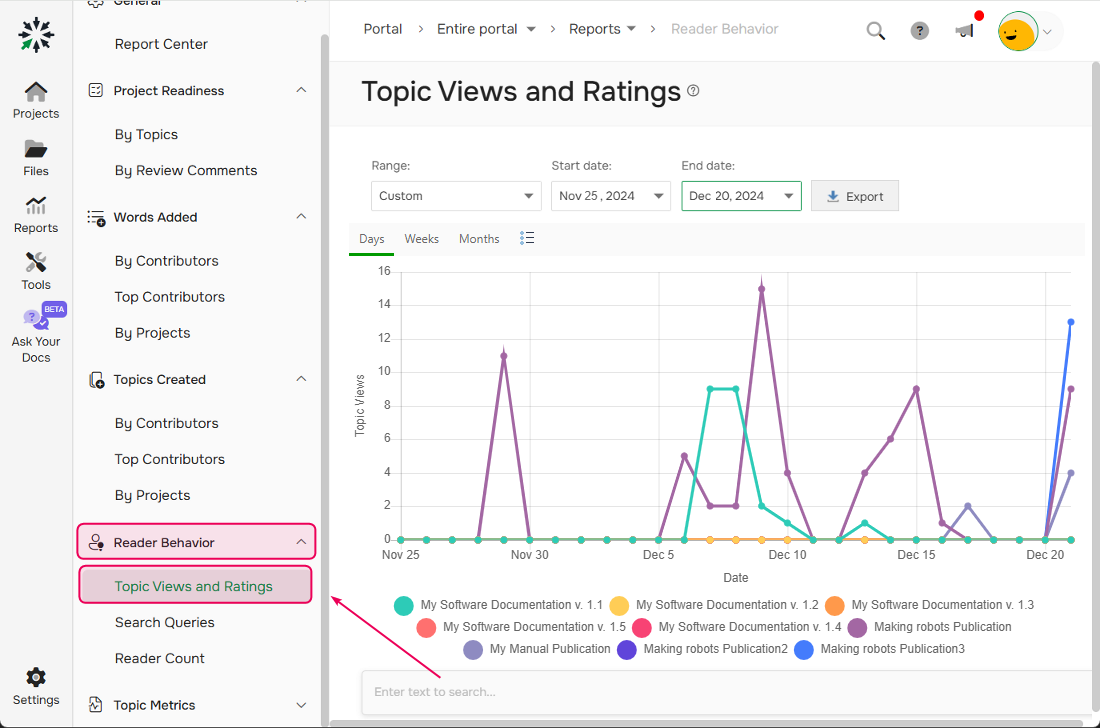Open the Report Center page
The width and height of the screenshot is (1100, 728).
pyautogui.click(x=160, y=44)
